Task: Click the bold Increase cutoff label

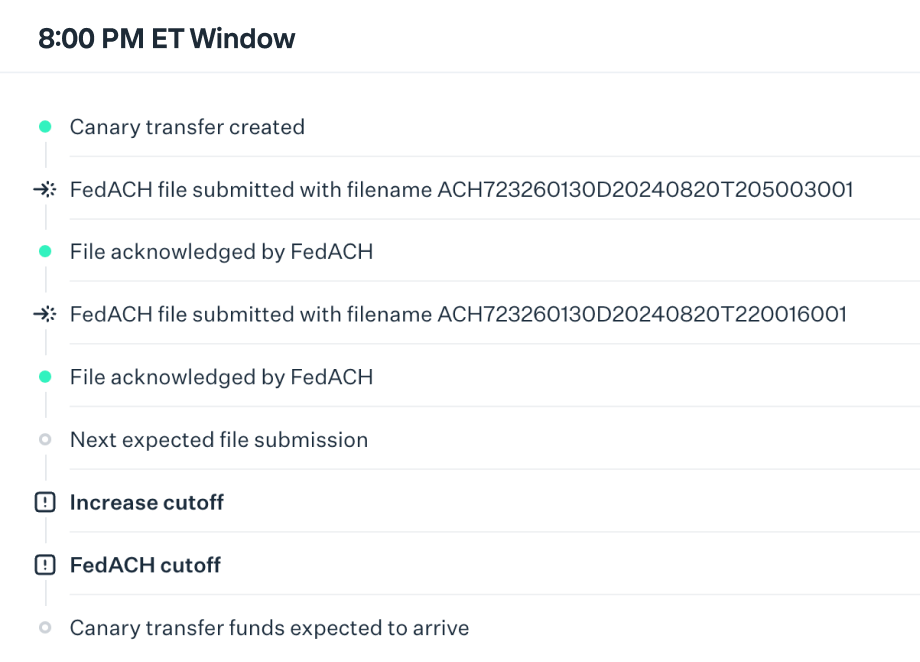Action: coord(147,503)
